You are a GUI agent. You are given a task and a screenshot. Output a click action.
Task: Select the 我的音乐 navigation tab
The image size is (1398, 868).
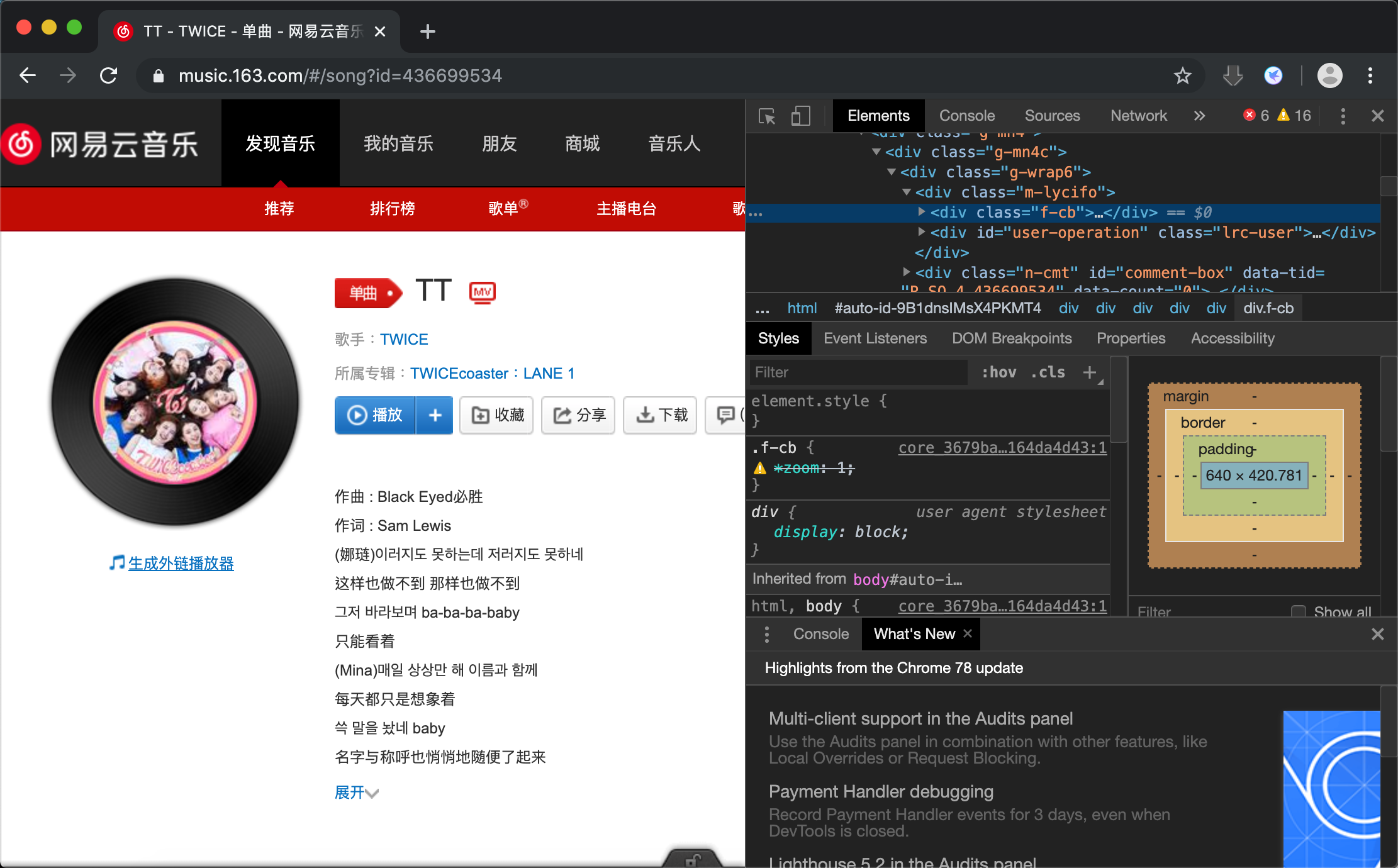pyautogui.click(x=399, y=143)
